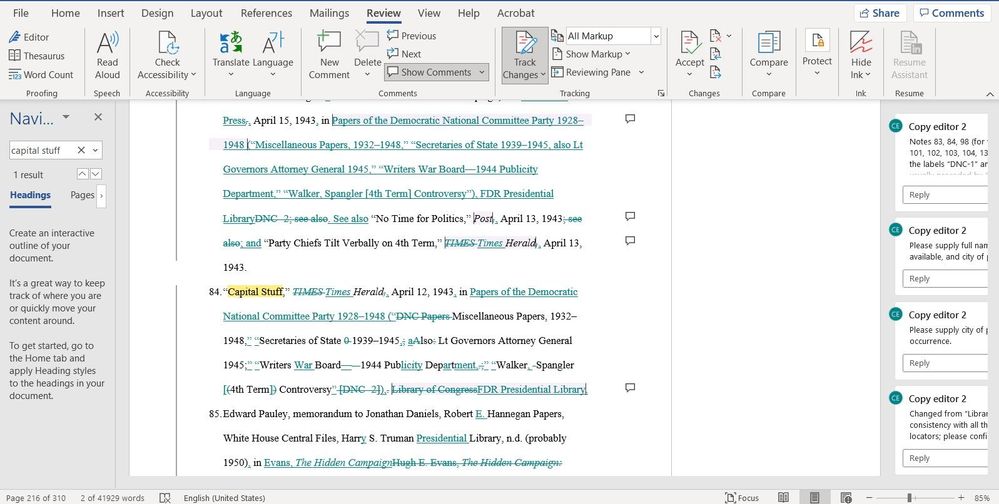Show the Pages tab in Navigation
999x504 pixels.
(82, 195)
